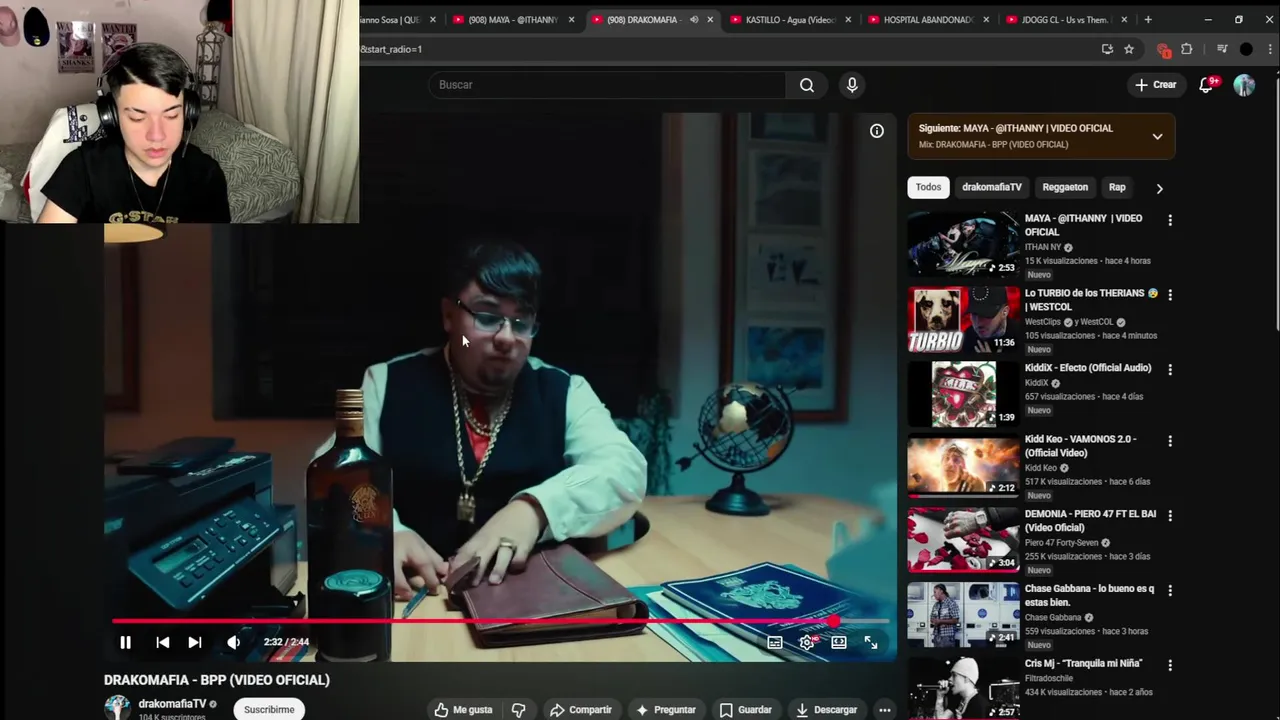Open MAYA - @ITHANNY video thumbnail
The height and width of the screenshot is (720, 1280).
[x=963, y=243]
